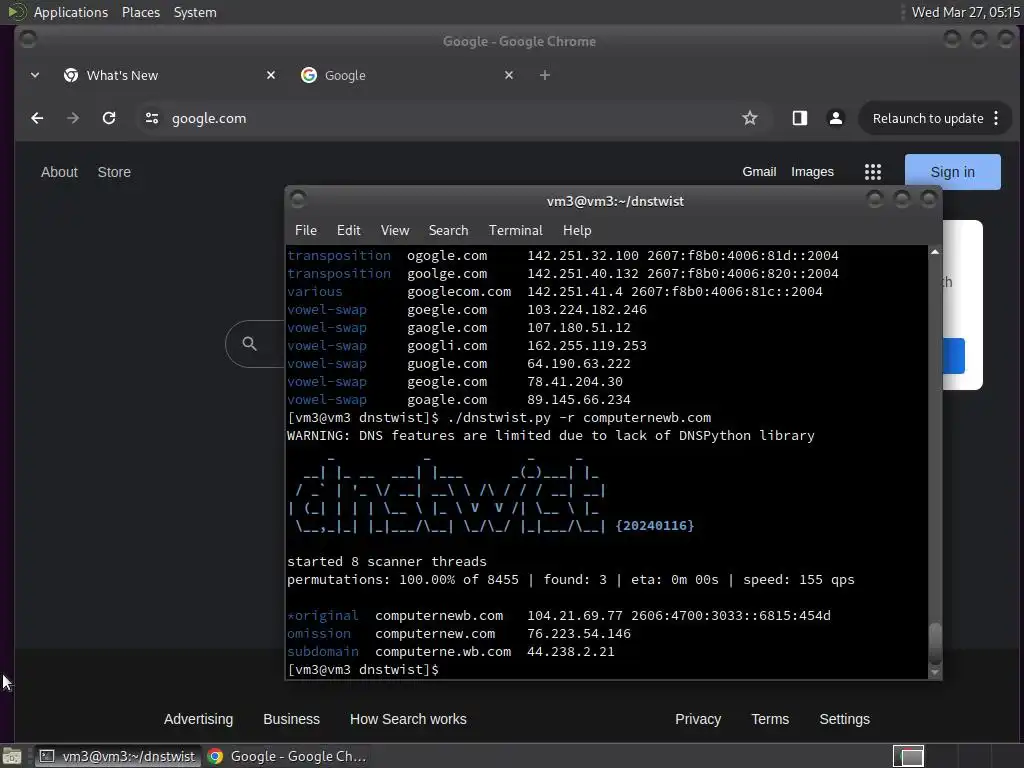The width and height of the screenshot is (1024, 768).
Task: Click the show desktop icon in taskbar
Action: coord(12,756)
